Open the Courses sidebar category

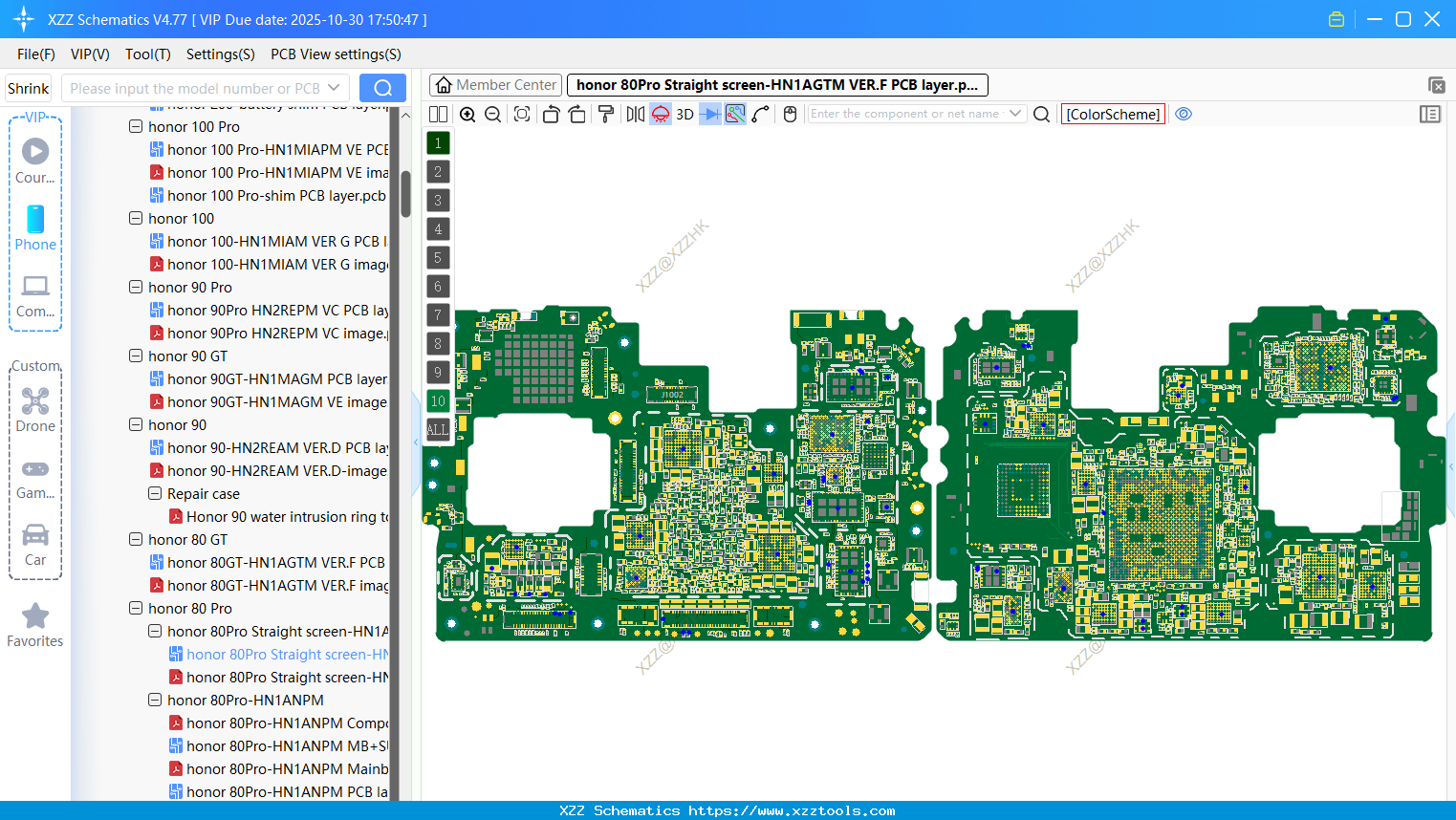(35, 161)
